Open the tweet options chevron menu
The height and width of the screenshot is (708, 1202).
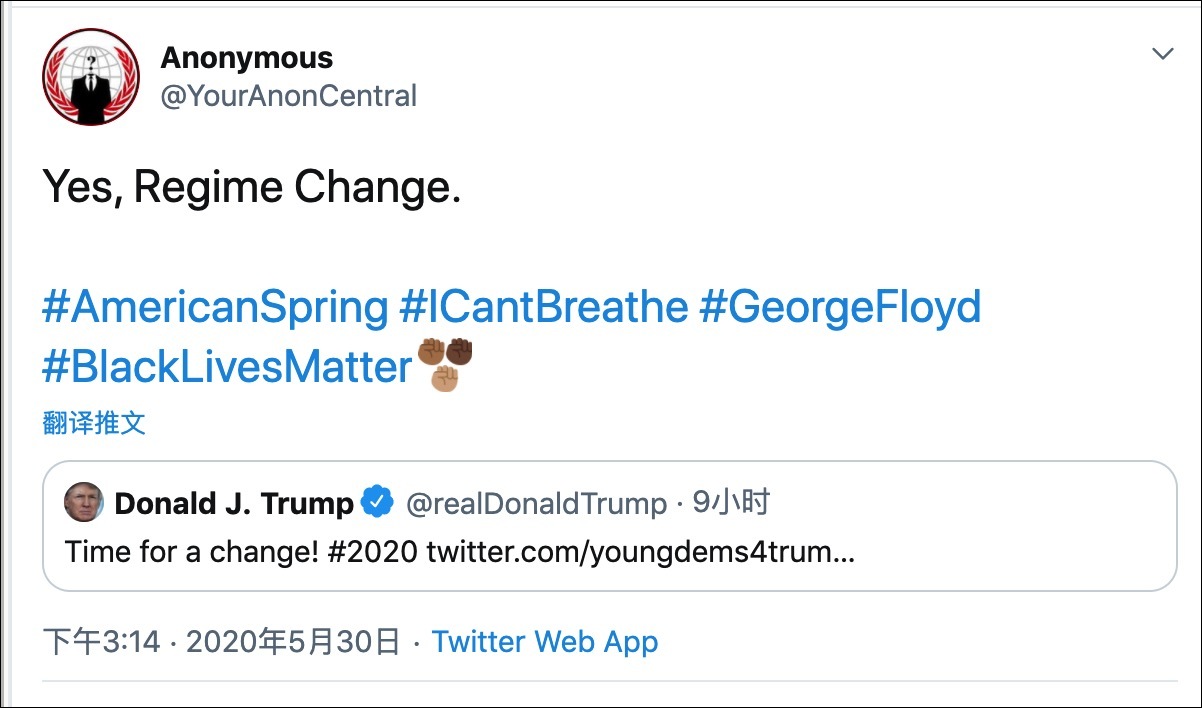coord(1162,54)
